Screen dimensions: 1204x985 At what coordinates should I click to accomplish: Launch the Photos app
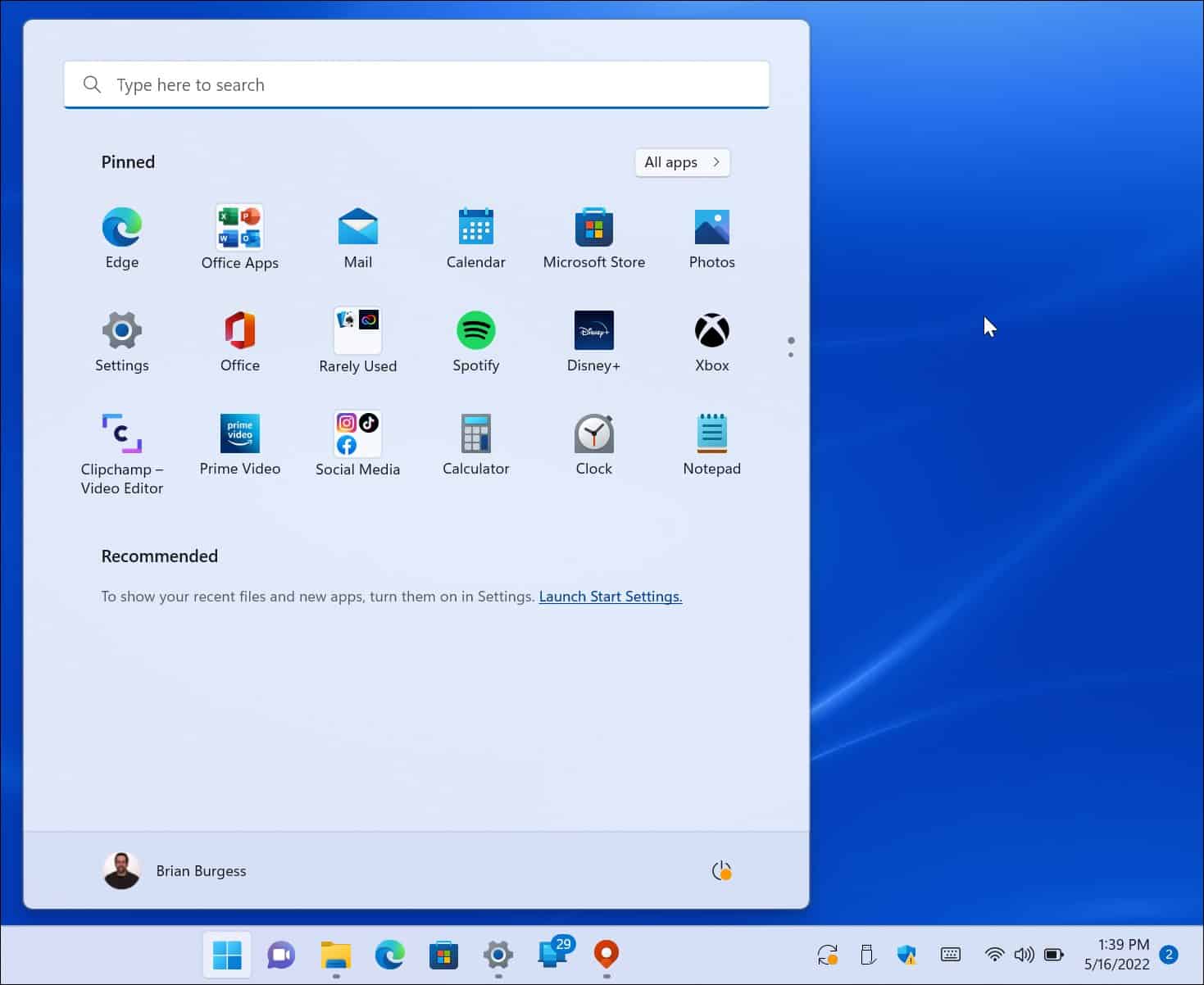pyautogui.click(x=711, y=228)
